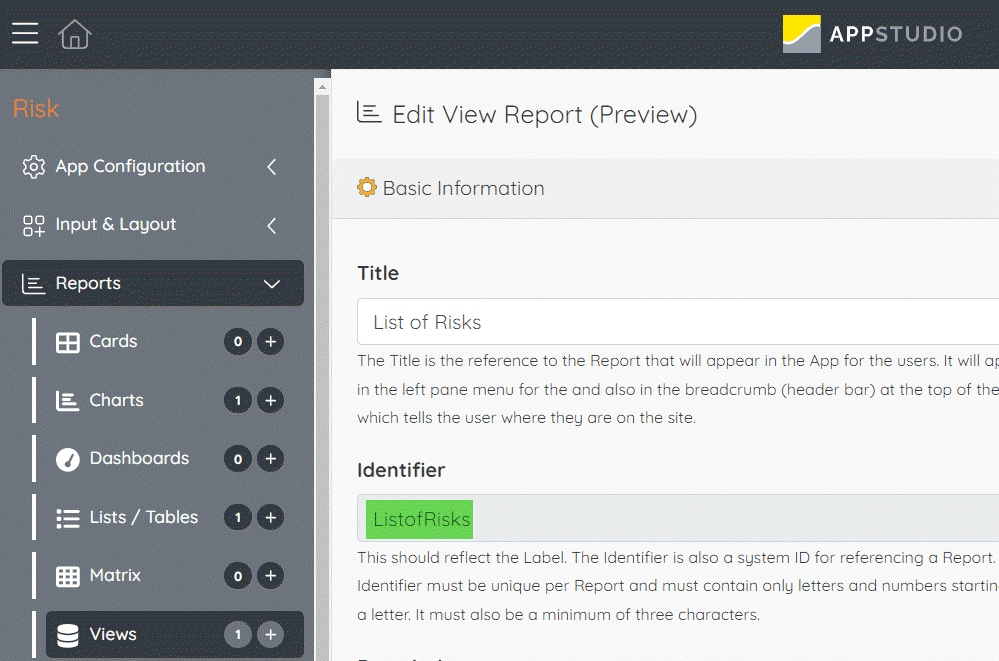The image size is (999, 661).
Task: Click the Input & Layout grid icon
Action: pyautogui.click(x=34, y=226)
